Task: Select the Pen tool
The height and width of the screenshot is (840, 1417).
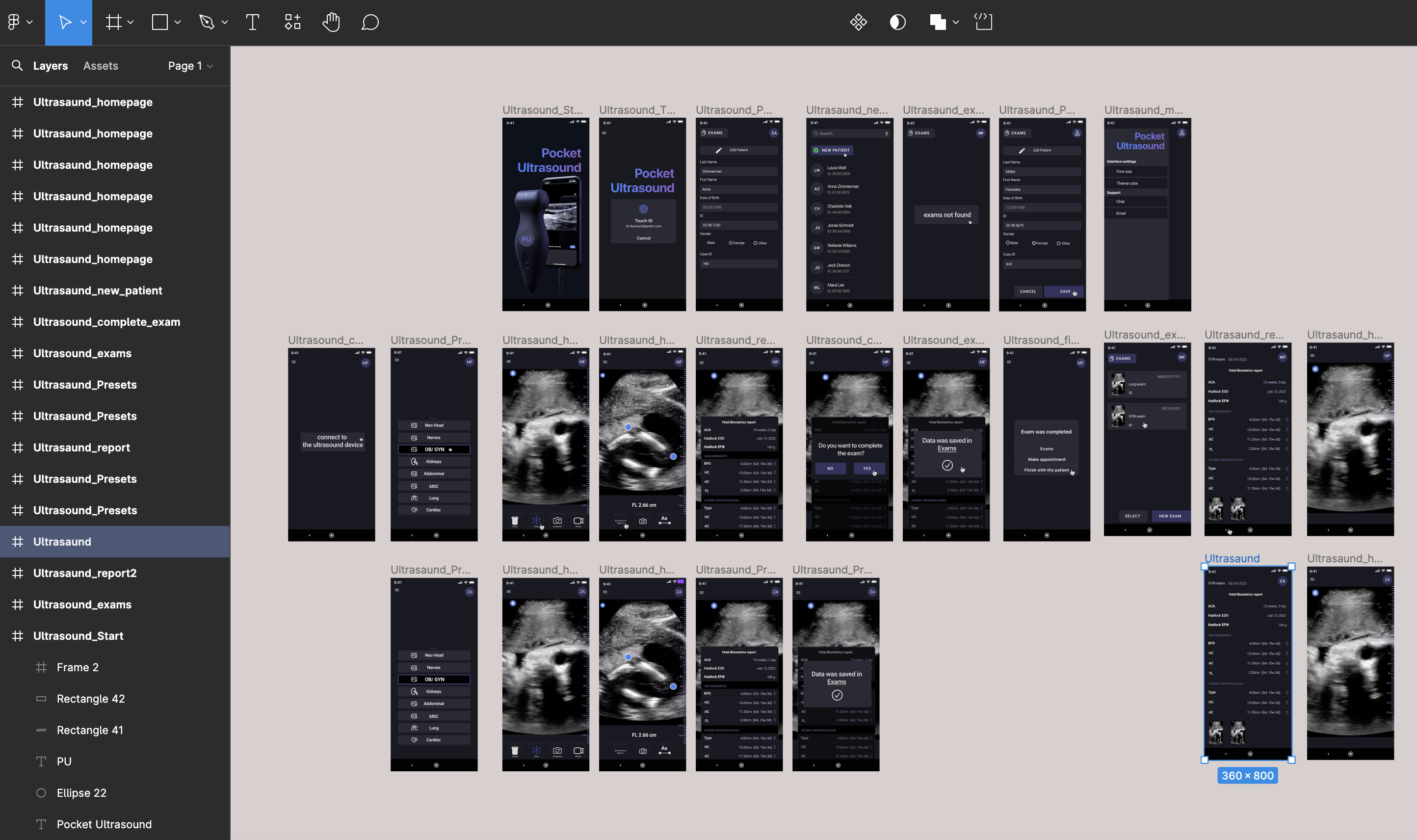Action: (207, 23)
